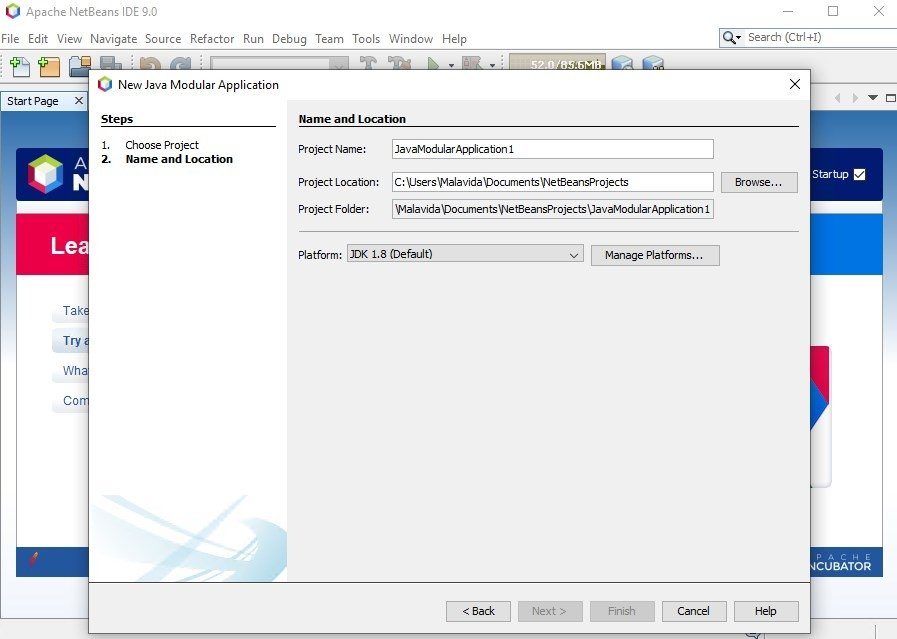
Task: Click the Cancel button
Action: 693,611
